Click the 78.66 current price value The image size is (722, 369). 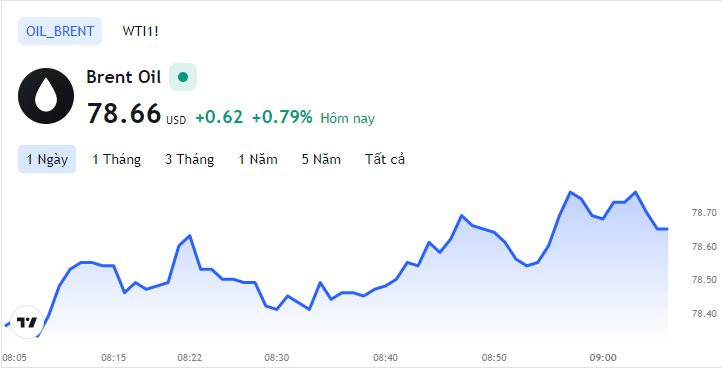124,113
